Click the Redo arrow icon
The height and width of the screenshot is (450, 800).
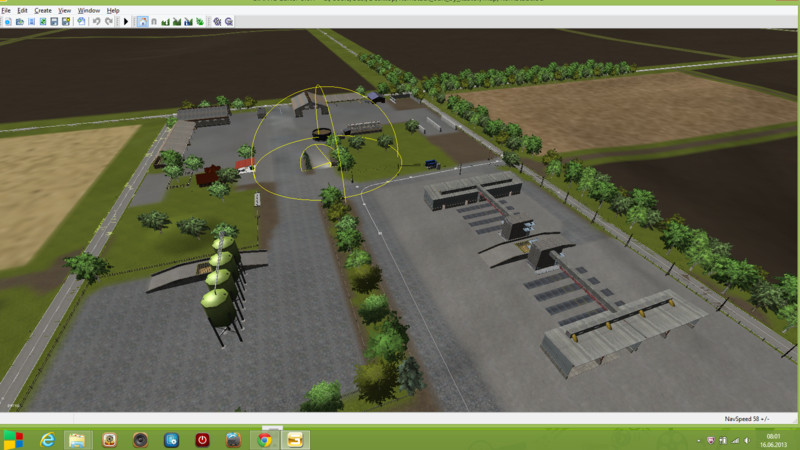(x=108, y=20)
